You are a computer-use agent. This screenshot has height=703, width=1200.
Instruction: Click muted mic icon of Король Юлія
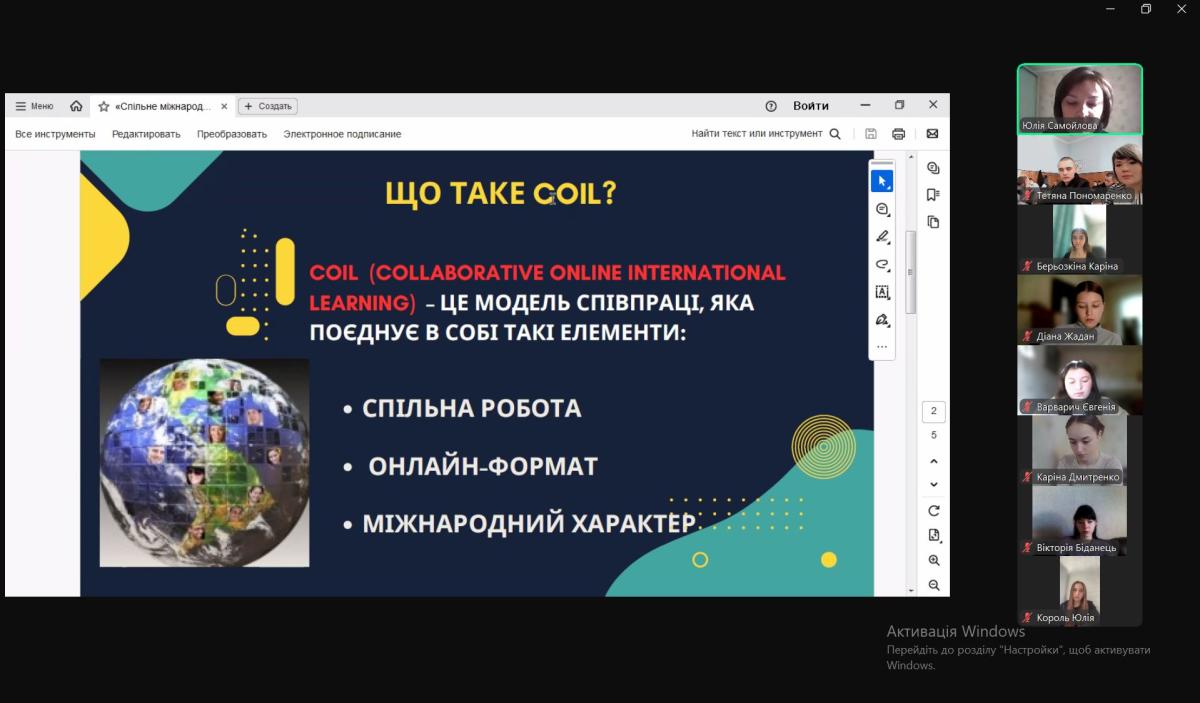(x=1027, y=618)
